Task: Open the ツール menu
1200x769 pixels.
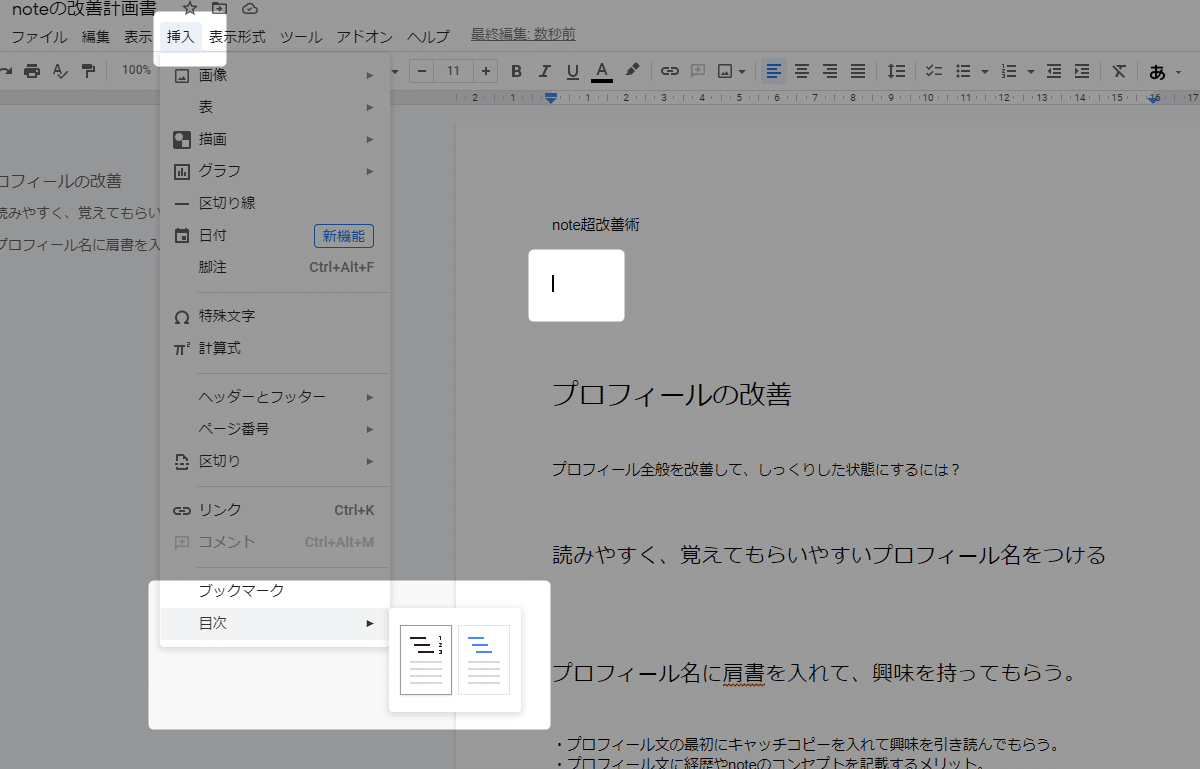Action: [x=301, y=37]
